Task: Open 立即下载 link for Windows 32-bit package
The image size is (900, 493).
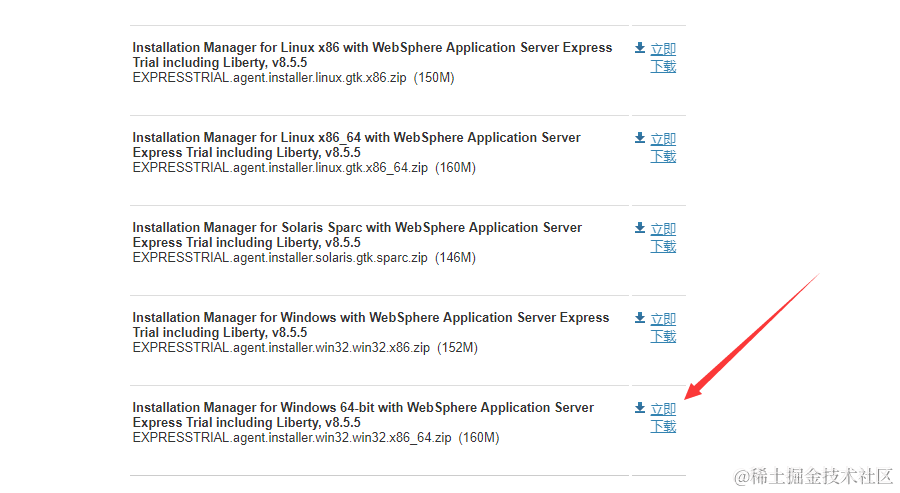Action: tap(663, 328)
